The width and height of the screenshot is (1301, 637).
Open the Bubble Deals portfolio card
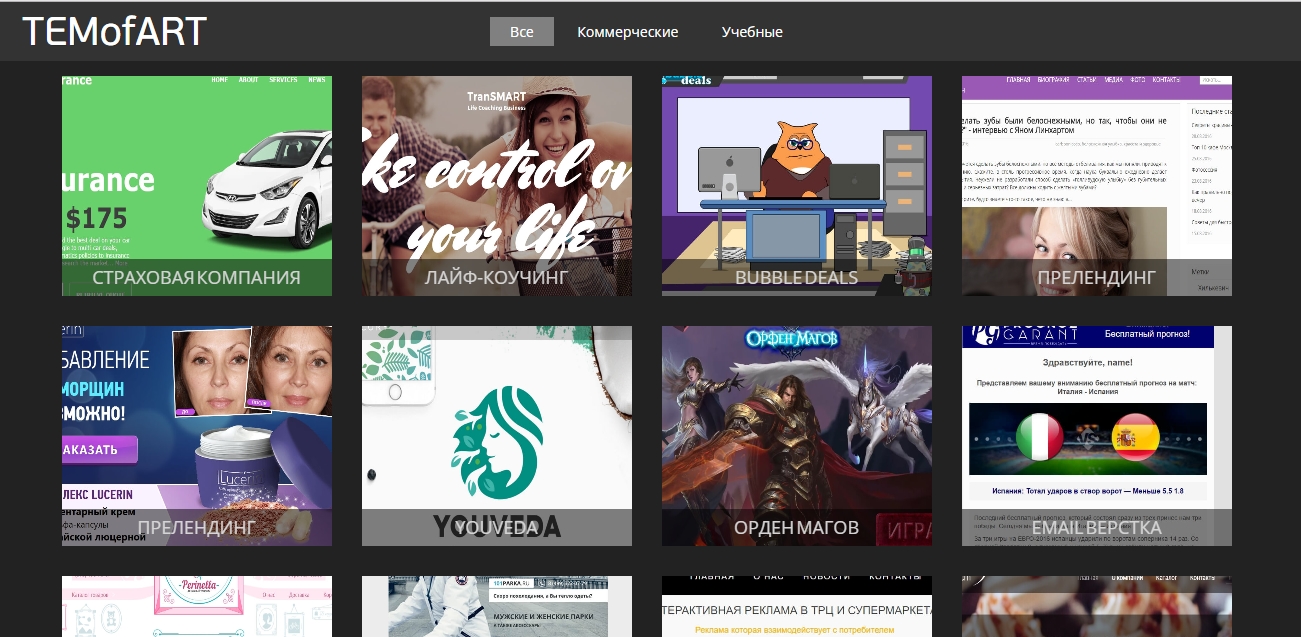pos(797,186)
